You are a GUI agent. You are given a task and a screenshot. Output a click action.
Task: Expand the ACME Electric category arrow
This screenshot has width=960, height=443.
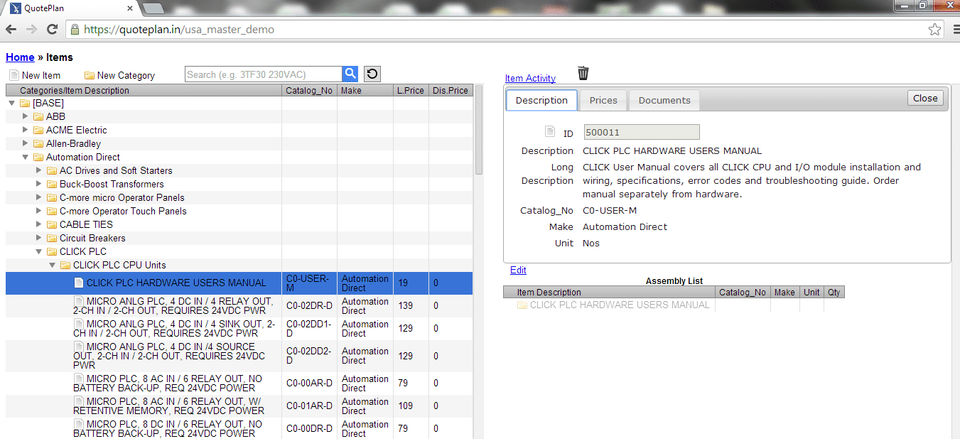(25, 130)
